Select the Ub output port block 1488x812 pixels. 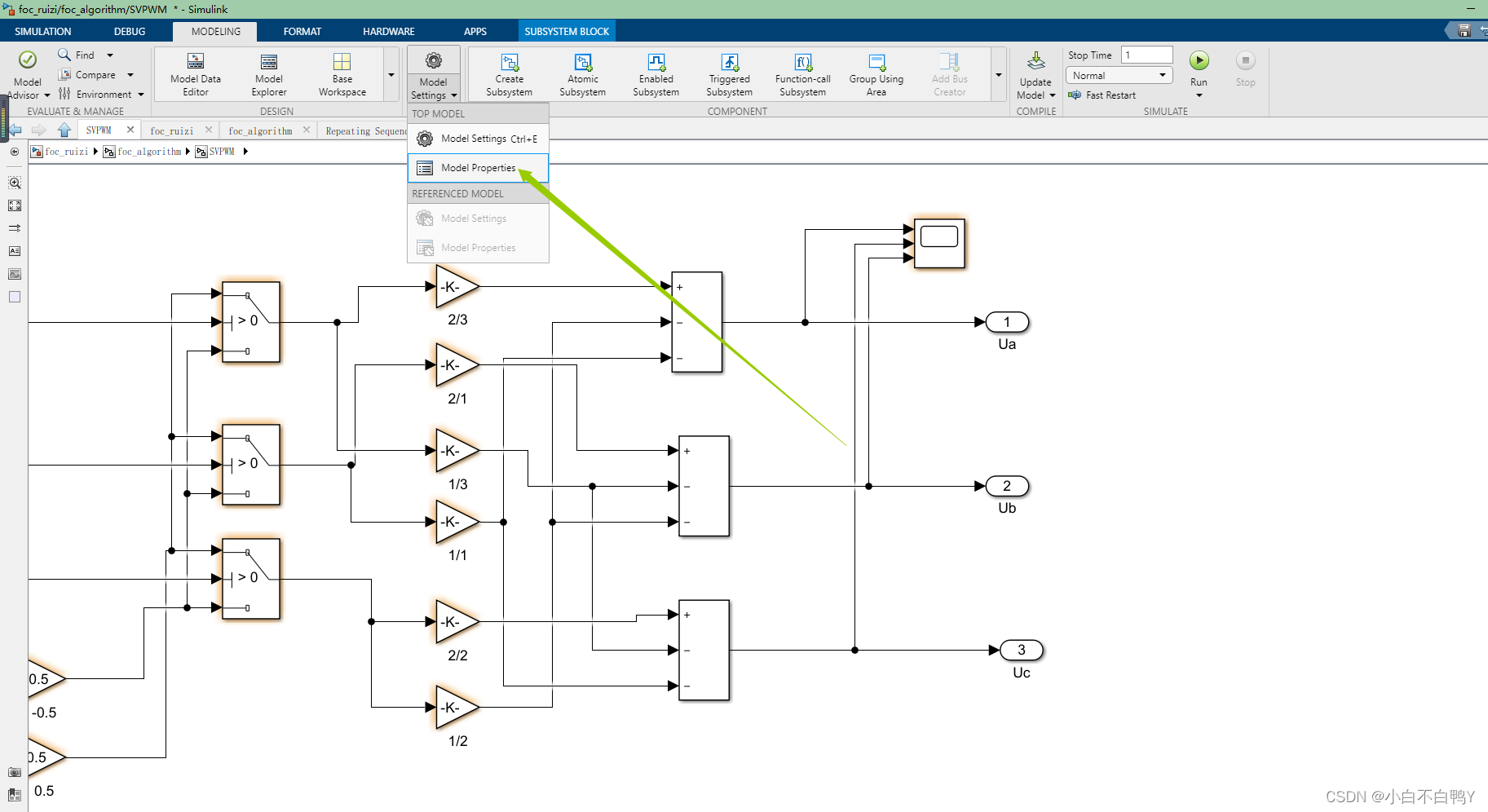1007,487
